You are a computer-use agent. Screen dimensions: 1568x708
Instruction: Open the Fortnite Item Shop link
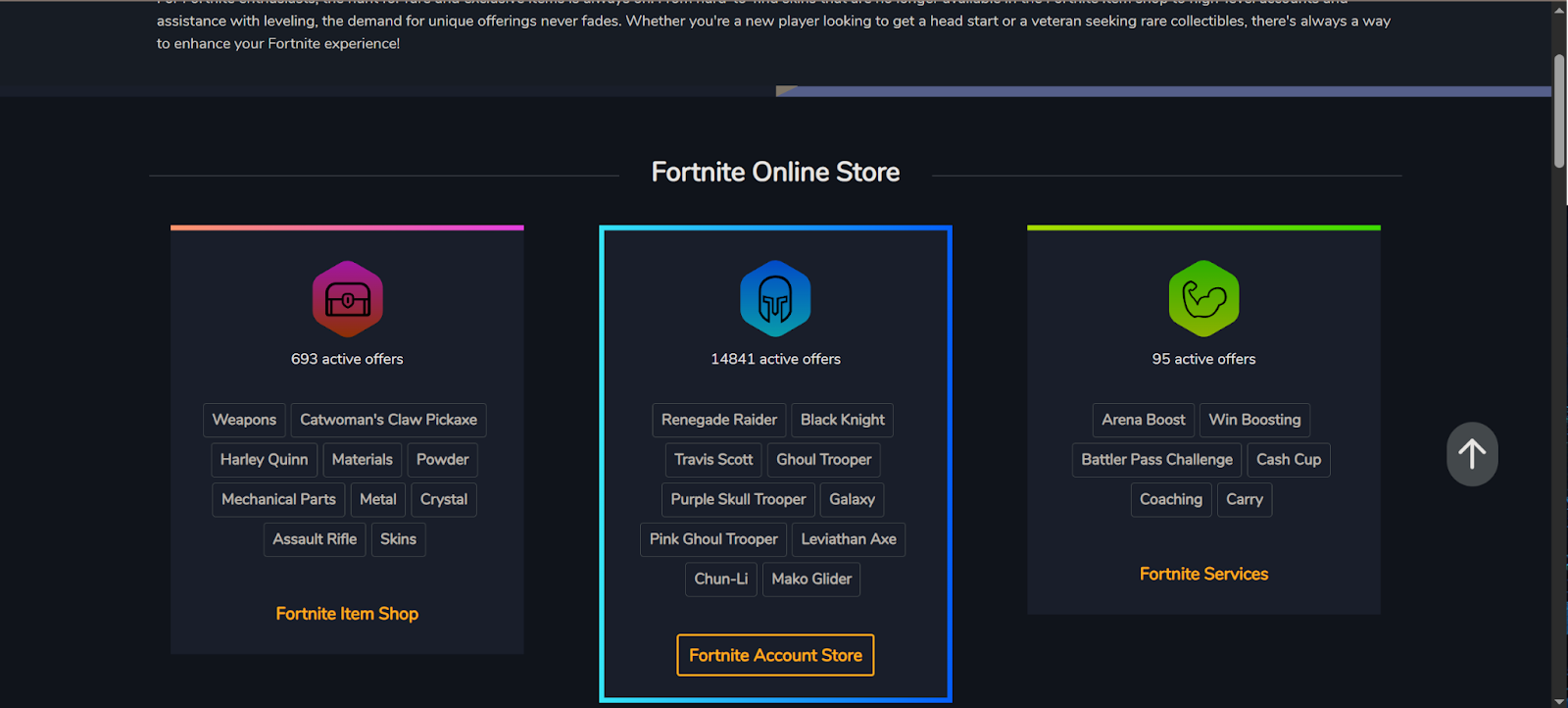[347, 614]
